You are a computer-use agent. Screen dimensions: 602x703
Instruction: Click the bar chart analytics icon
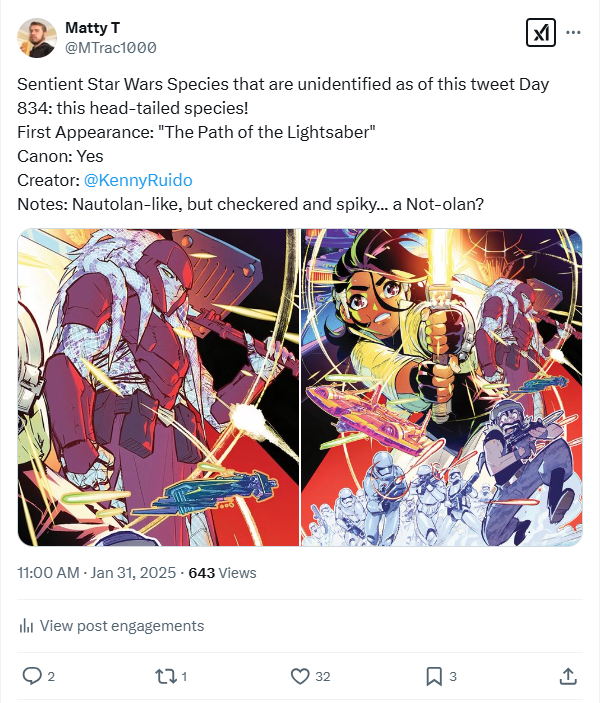pyautogui.click(x=27, y=626)
